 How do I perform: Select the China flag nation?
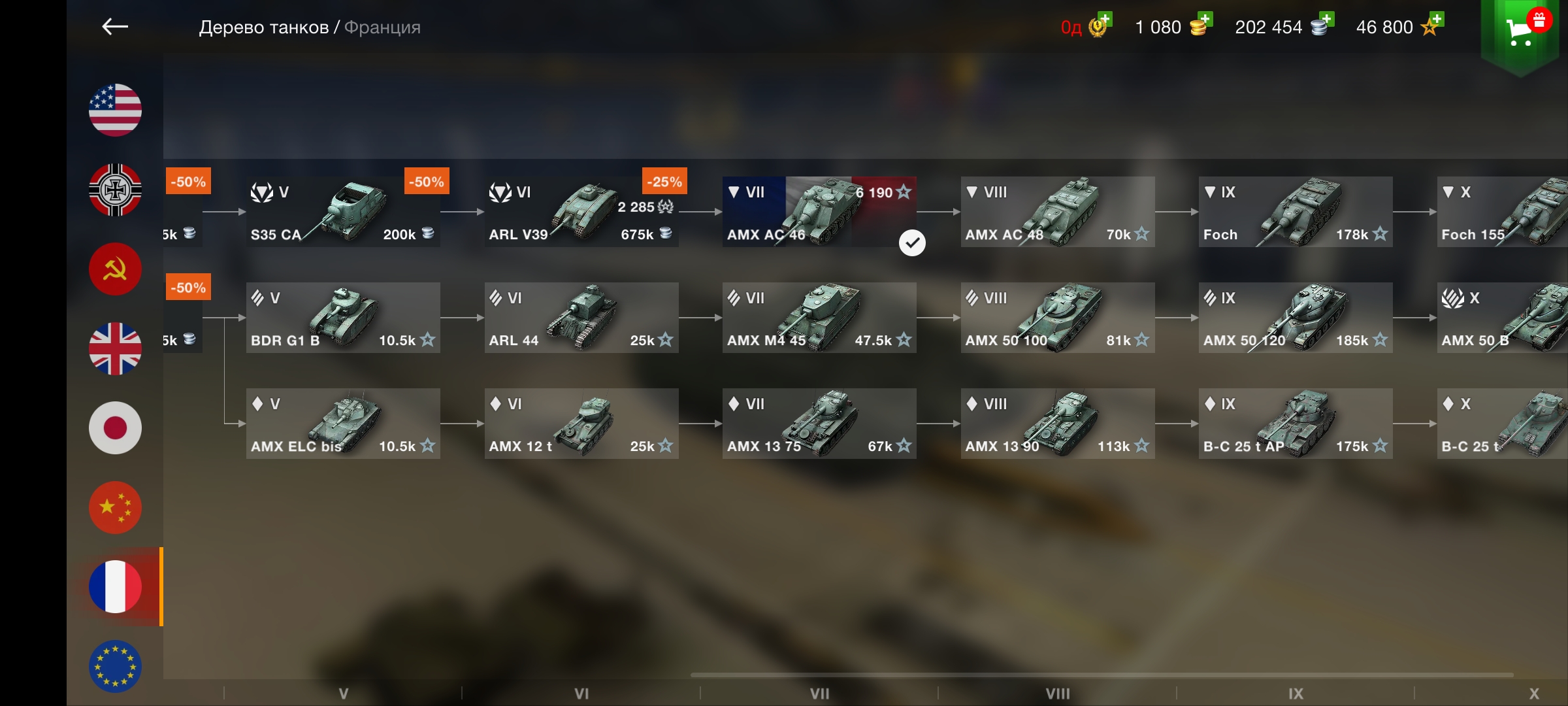[x=115, y=507]
